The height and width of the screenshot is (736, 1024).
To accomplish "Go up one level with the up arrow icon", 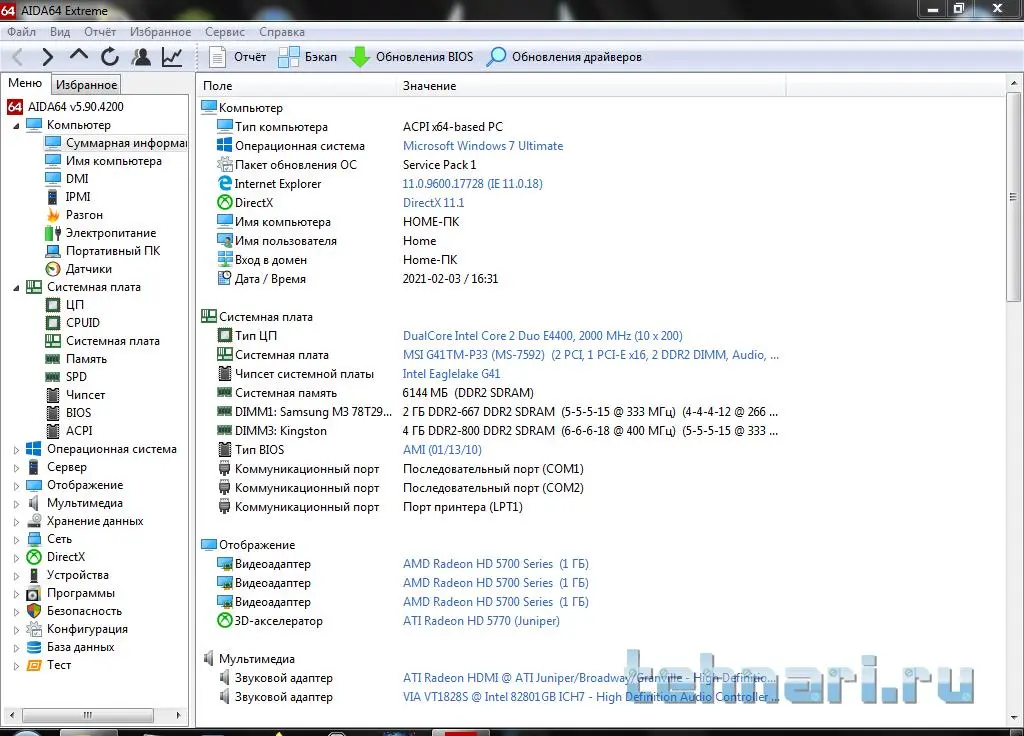I will 78,56.
